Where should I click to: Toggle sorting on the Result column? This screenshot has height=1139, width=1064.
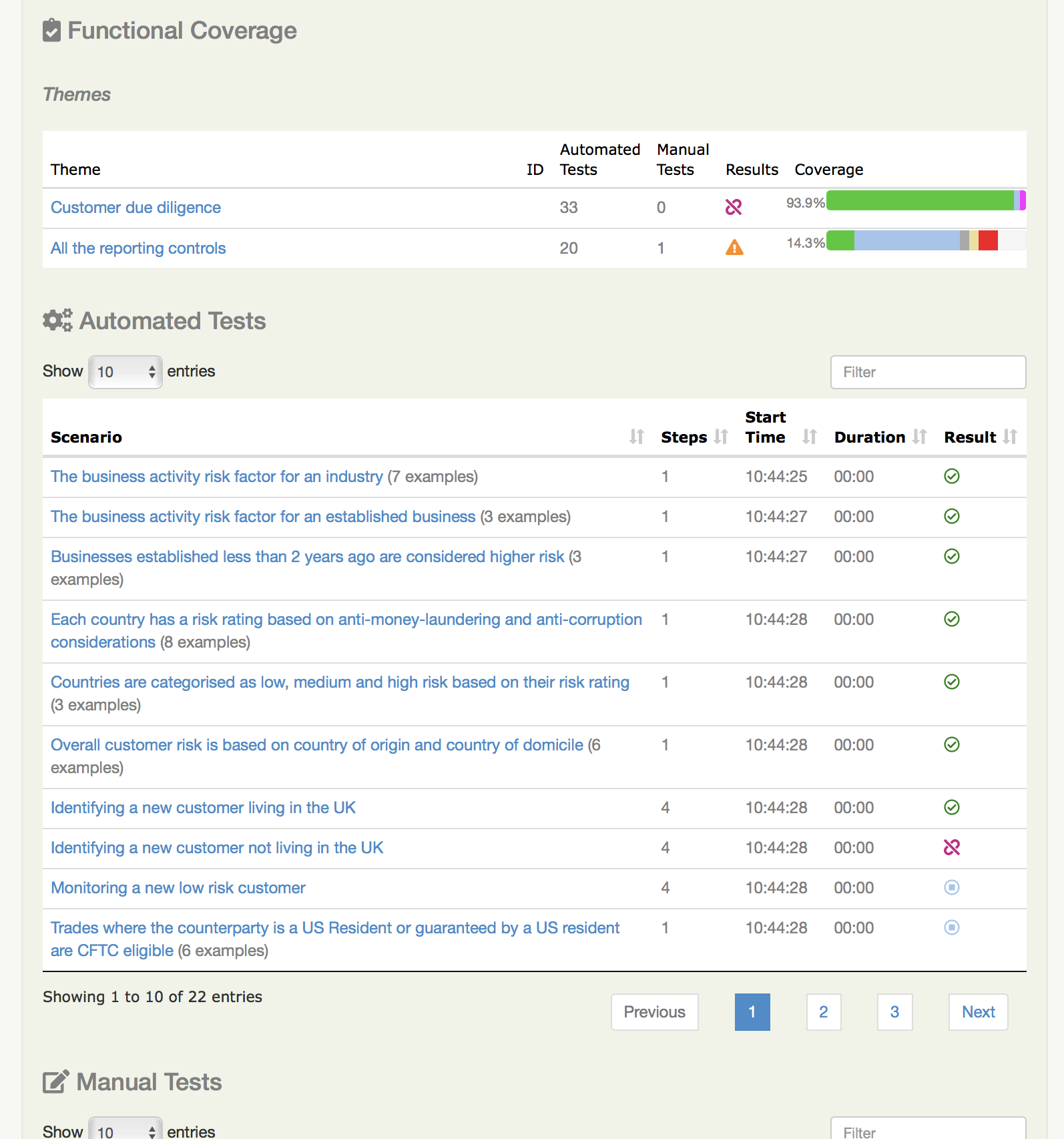pyautogui.click(x=1009, y=437)
